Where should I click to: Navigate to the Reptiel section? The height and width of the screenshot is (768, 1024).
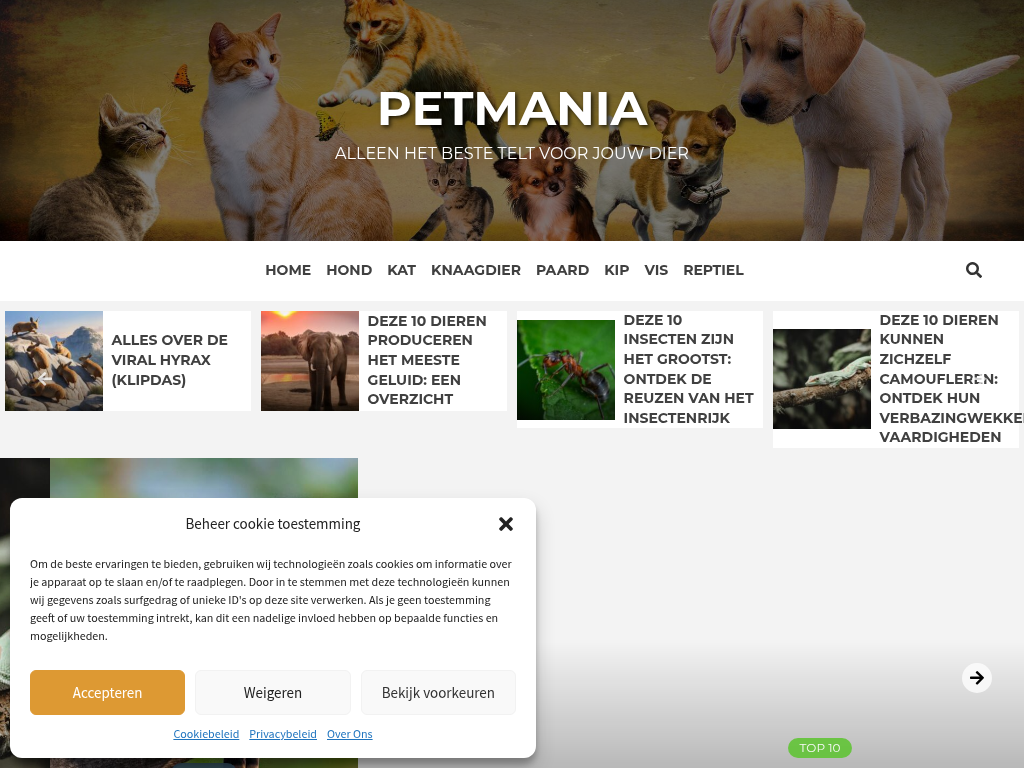pos(713,270)
